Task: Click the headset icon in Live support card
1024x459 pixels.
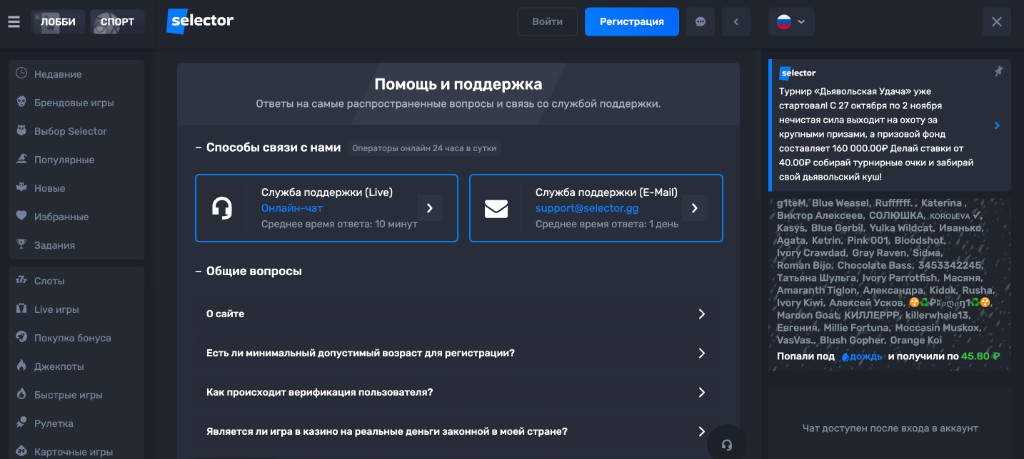Action: point(222,208)
